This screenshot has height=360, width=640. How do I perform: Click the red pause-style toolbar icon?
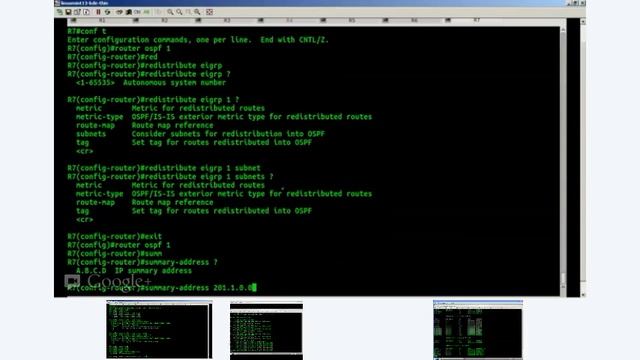98,12
